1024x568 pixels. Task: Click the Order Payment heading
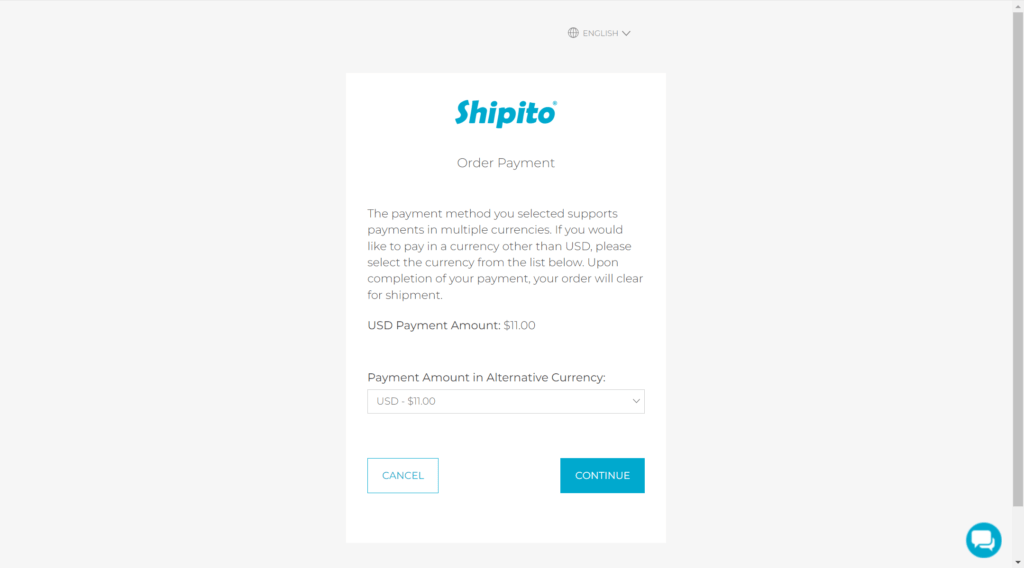(505, 163)
